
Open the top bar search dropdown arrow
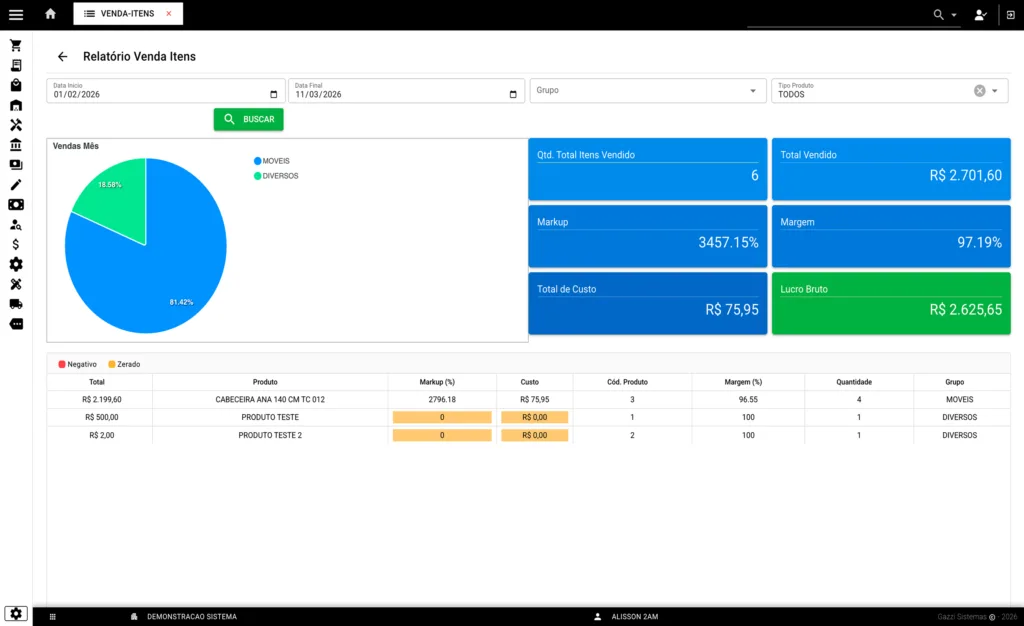[x=954, y=15]
